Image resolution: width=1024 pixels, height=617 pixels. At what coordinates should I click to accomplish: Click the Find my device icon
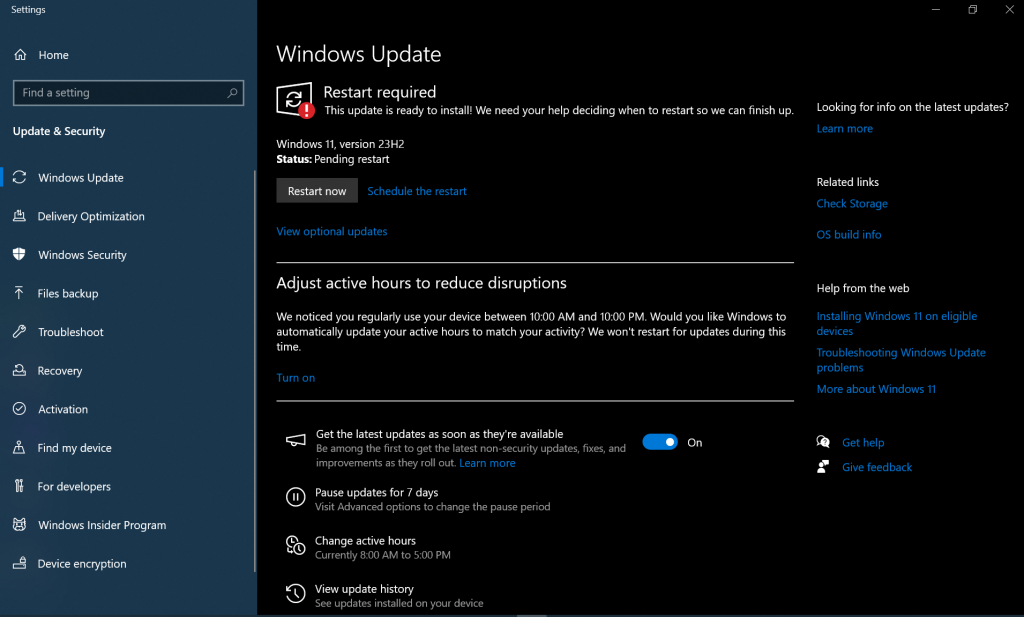20,447
